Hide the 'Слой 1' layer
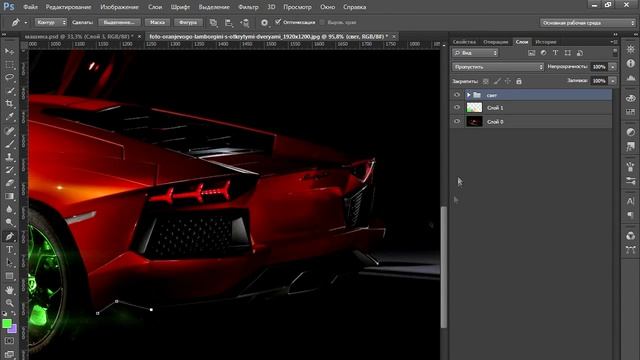The width and height of the screenshot is (640, 360). pos(457,108)
